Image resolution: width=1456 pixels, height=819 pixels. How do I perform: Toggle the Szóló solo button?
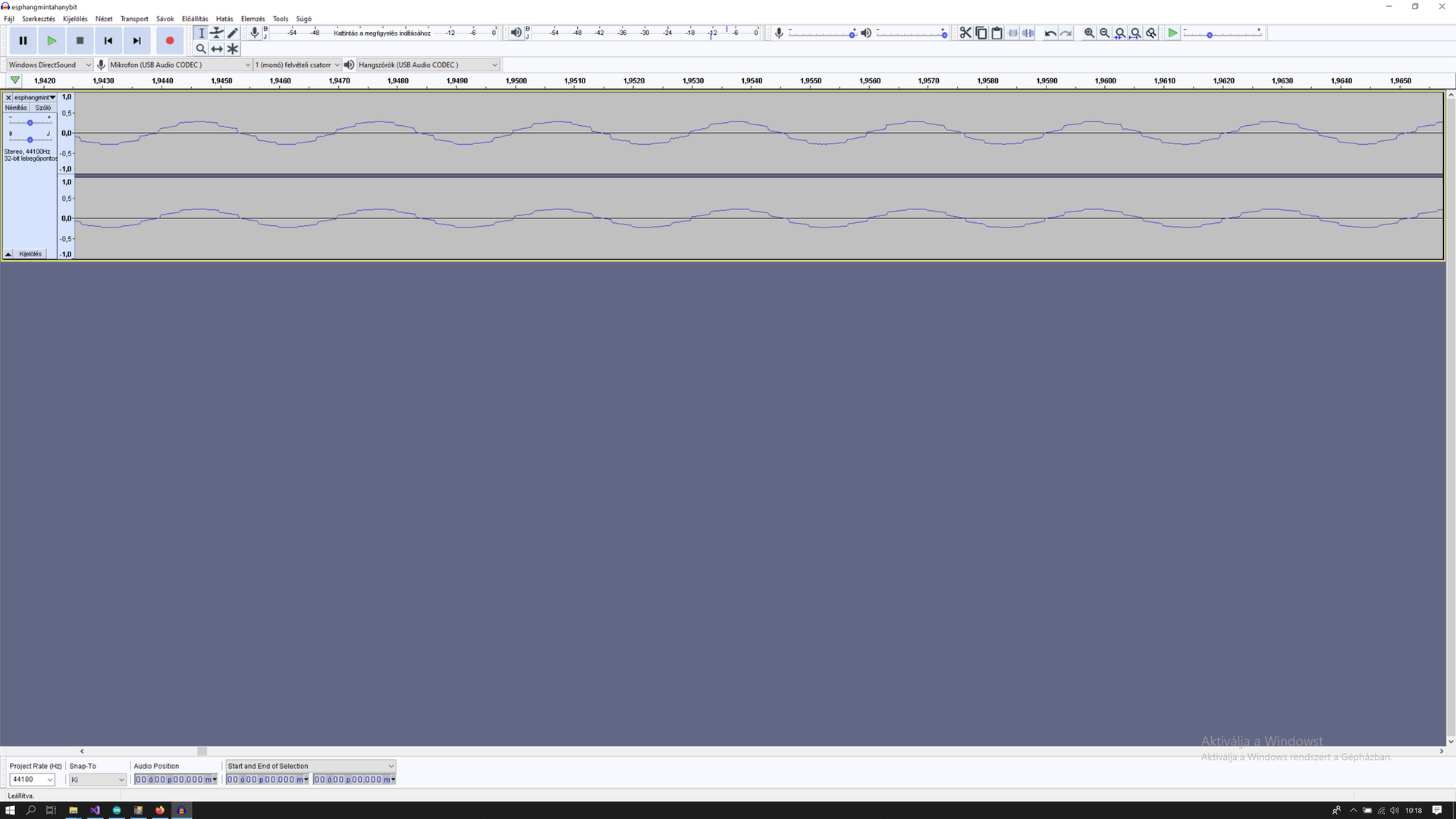click(43, 108)
